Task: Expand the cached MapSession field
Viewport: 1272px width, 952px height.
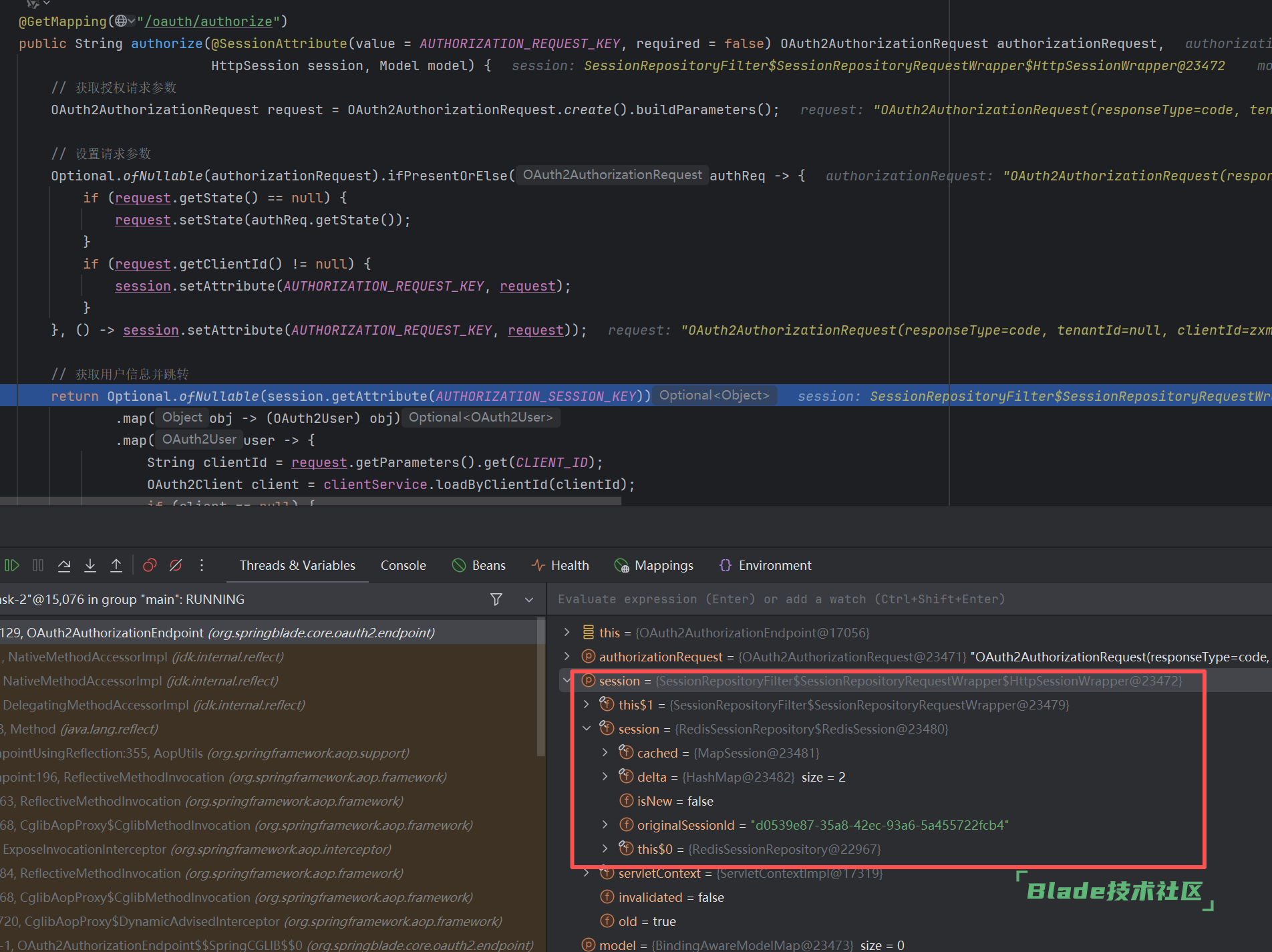Action: [605, 752]
